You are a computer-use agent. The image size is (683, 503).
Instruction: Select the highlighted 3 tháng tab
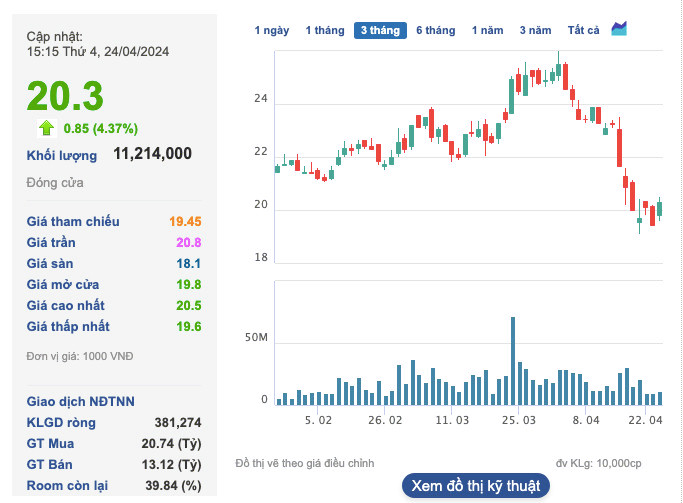[x=380, y=30]
